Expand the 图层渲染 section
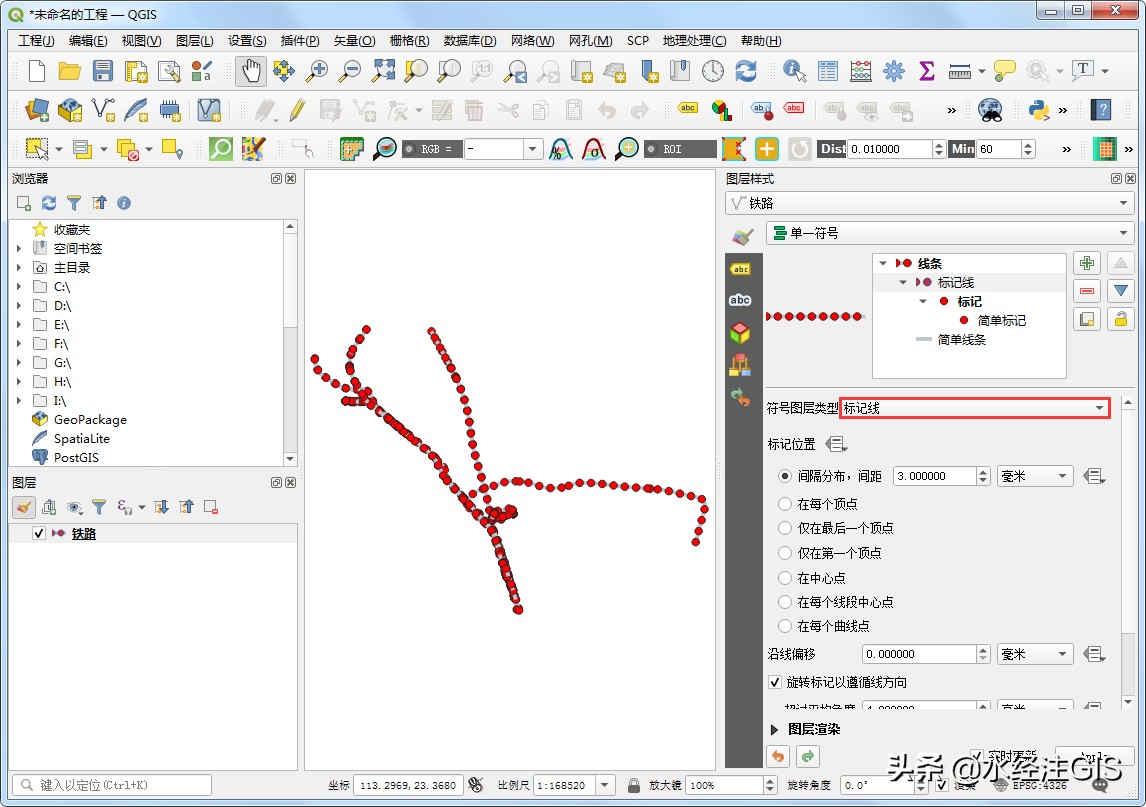 tap(775, 730)
